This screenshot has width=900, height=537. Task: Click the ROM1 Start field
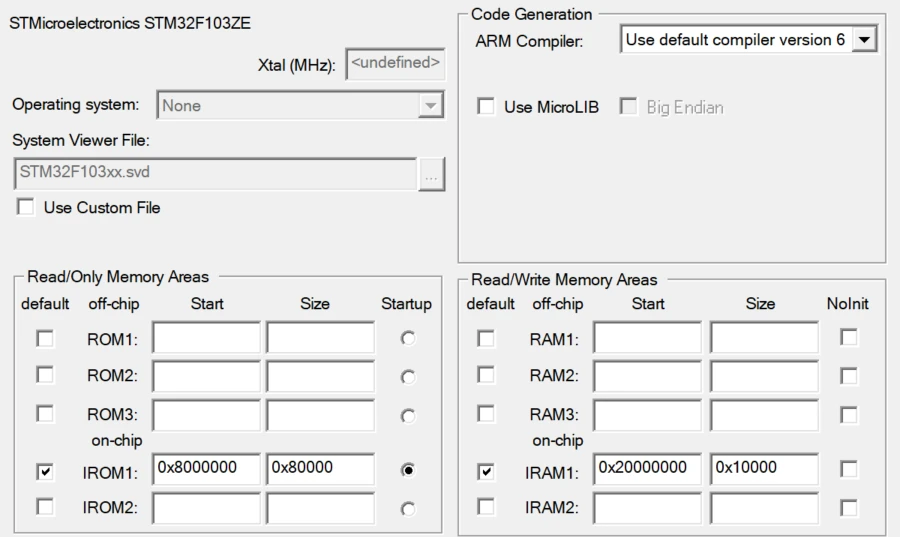coord(206,337)
